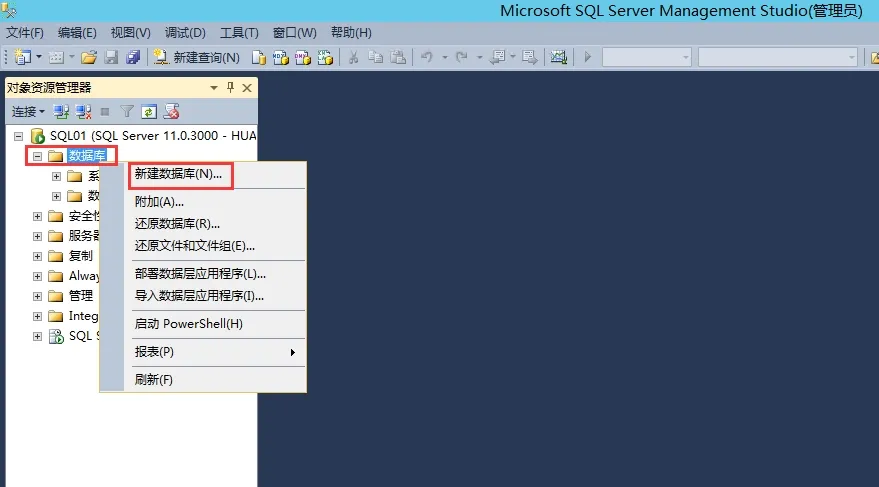Select the 数据库 folder in tree

click(x=87, y=156)
